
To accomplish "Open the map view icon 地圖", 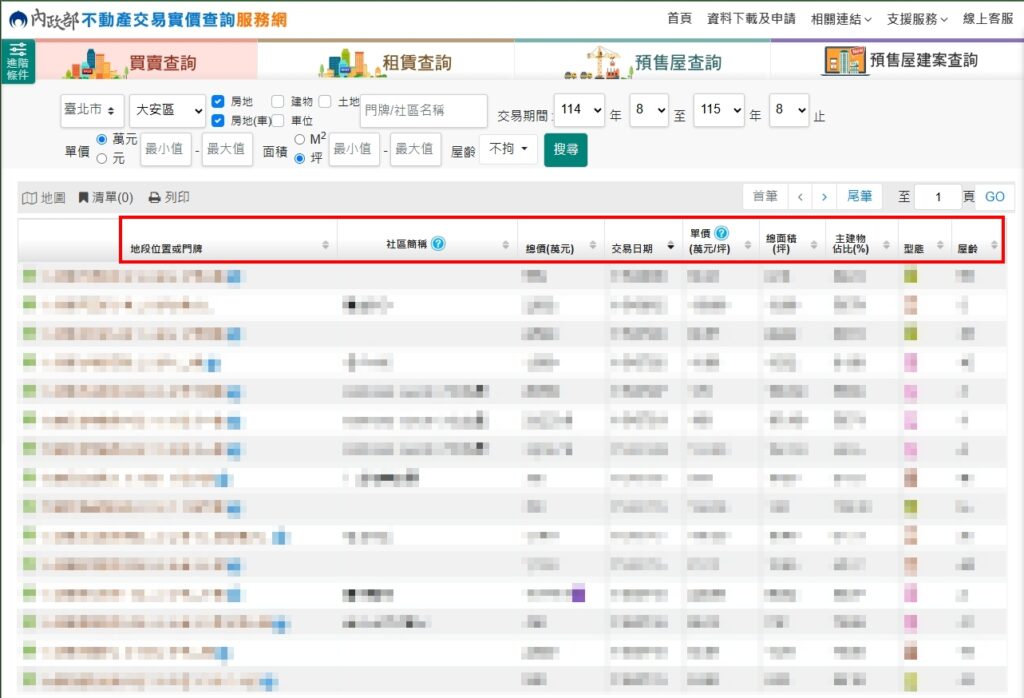I will 44,197.
